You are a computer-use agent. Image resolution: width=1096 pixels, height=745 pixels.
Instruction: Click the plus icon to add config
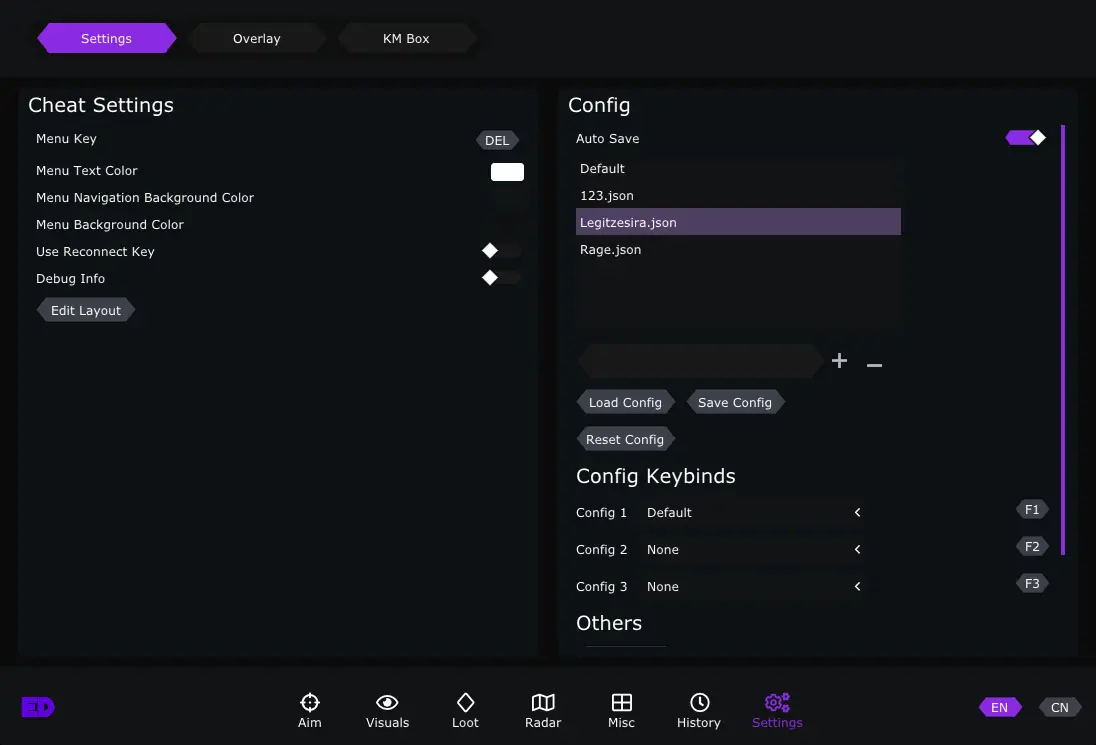click(839, 361)
